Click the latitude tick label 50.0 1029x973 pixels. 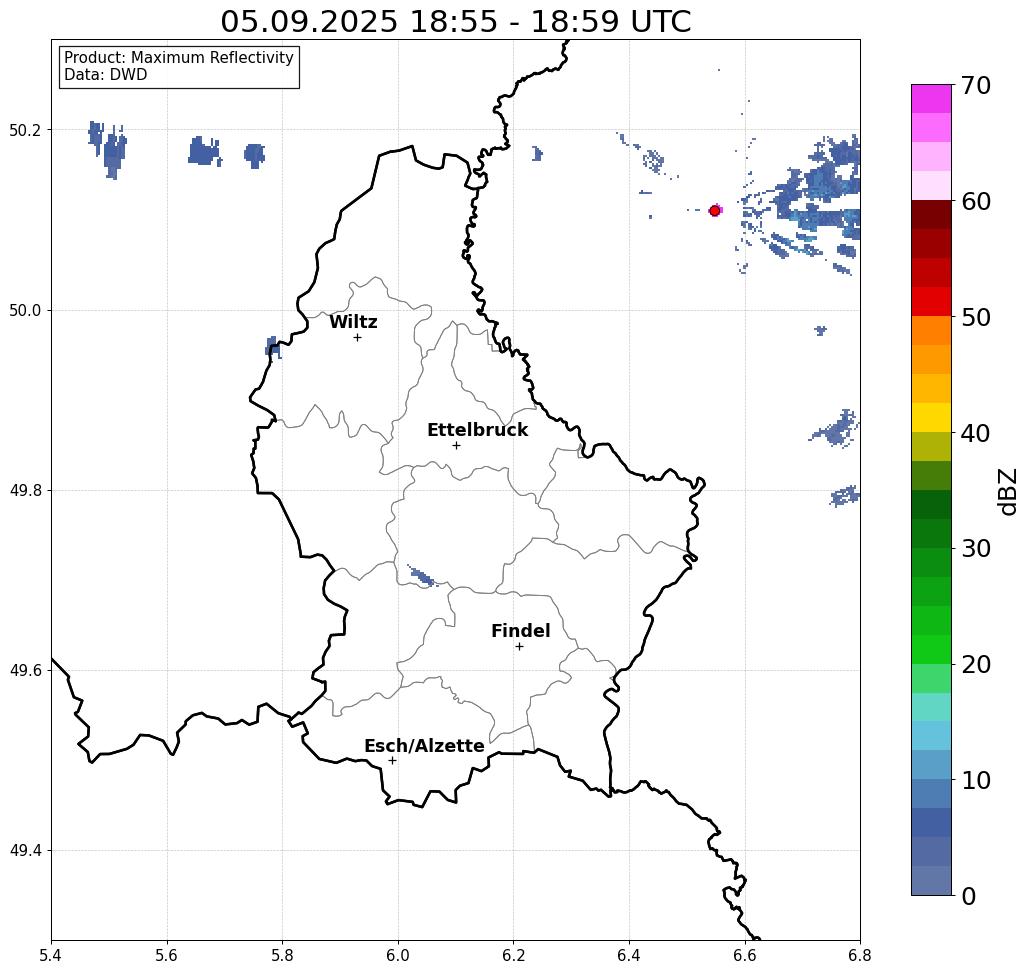pos(25,310)
